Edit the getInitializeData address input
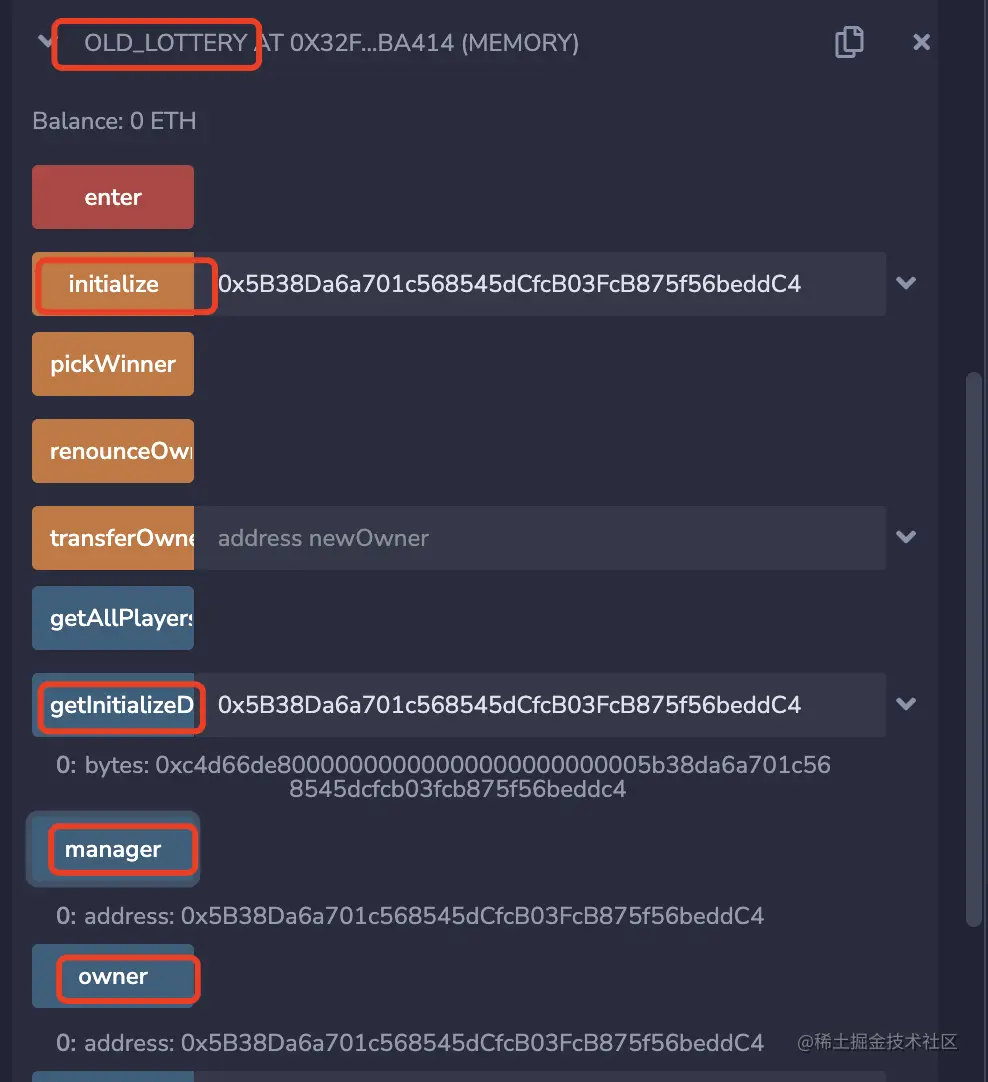Viewport: 988px width, 1082px height. click(x=540, y=705)
